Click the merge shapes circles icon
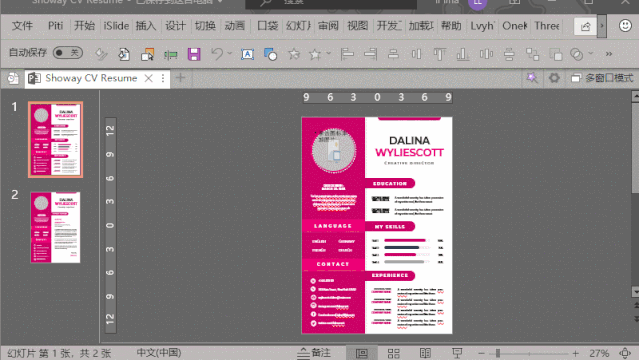 pos(577,54)
